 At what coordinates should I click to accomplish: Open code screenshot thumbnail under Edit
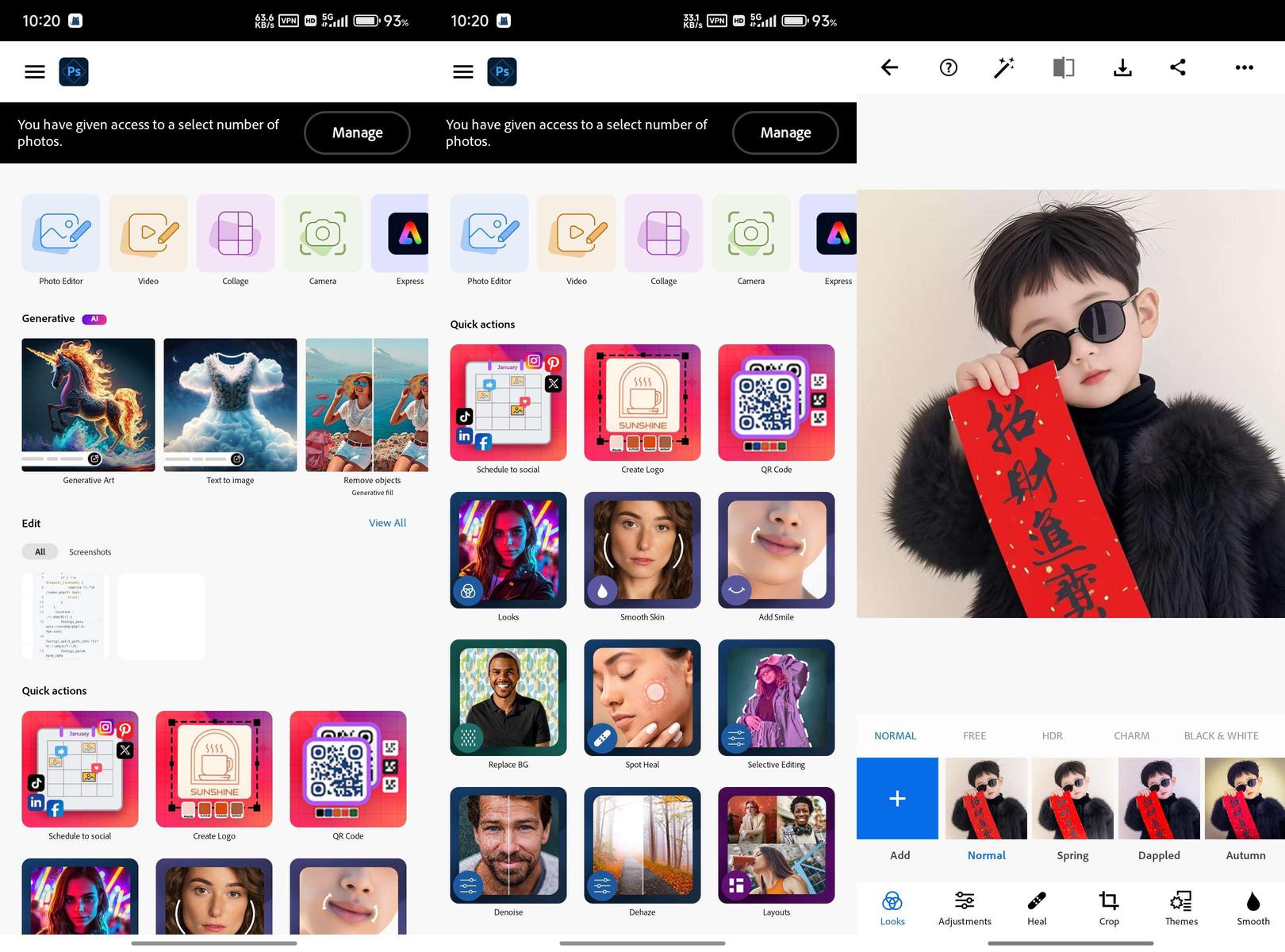[66, 616]
